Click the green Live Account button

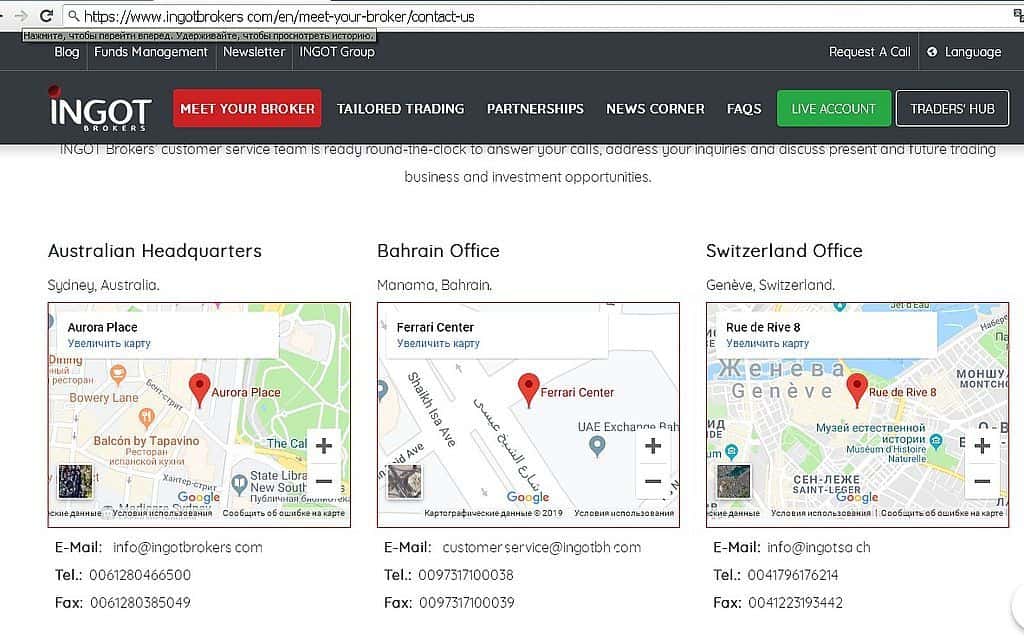[x=833, y=109]
